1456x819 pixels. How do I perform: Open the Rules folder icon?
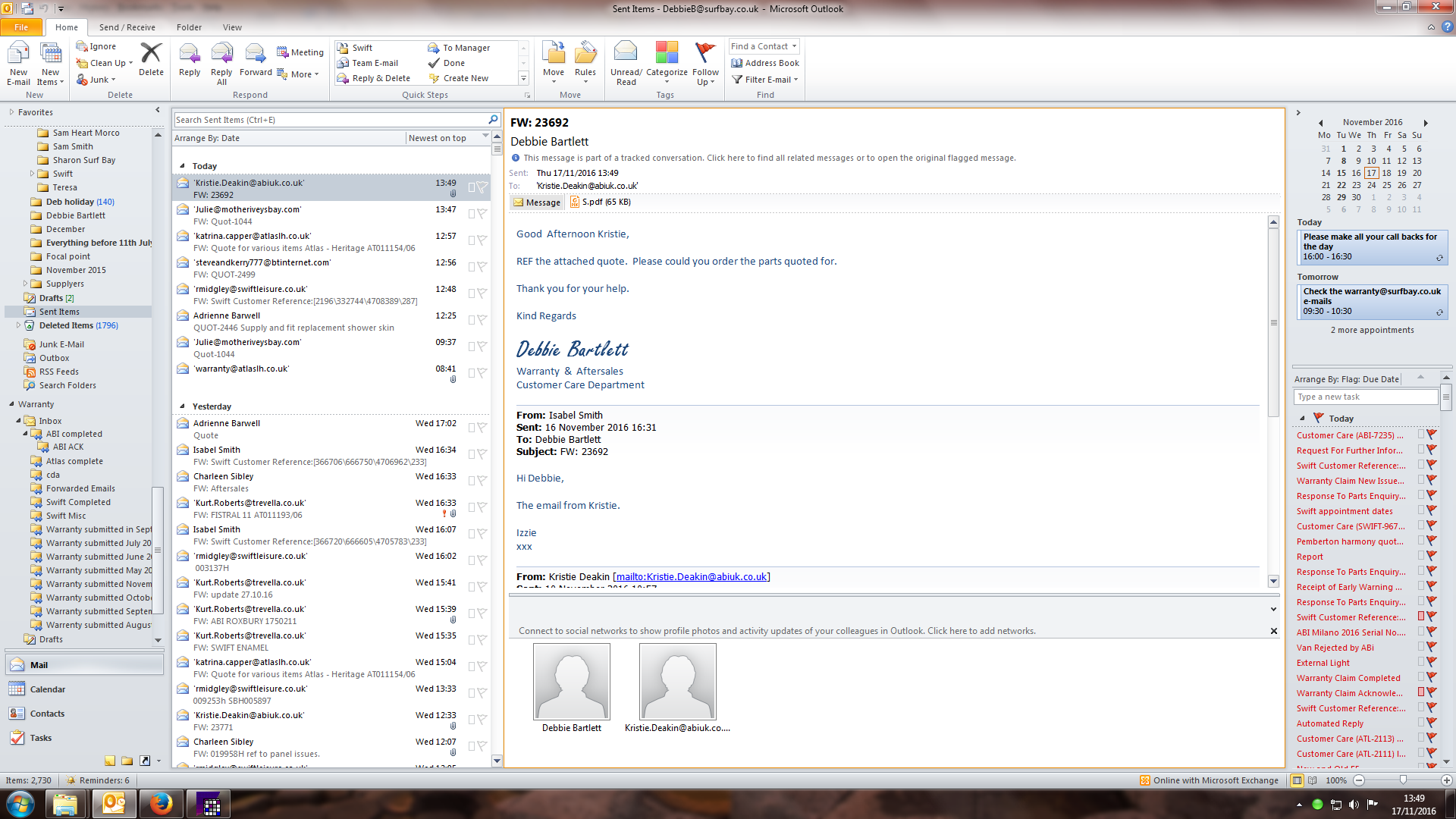click(585, 53)
